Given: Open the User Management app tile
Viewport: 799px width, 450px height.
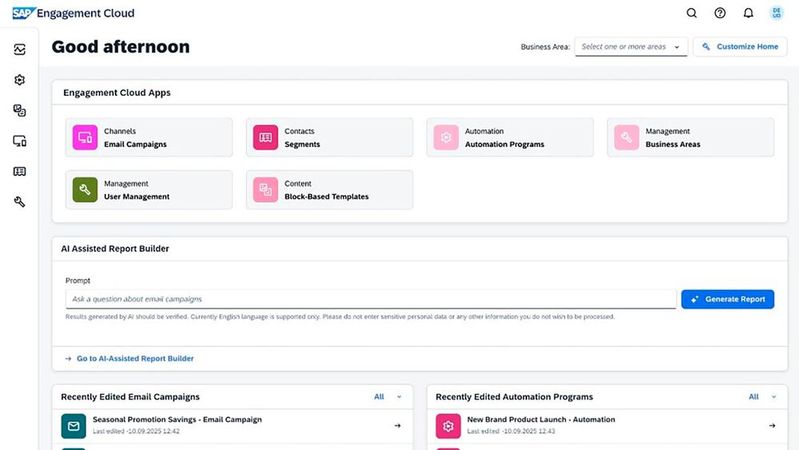Looking at the screenshot, I should [x=149, y=190].
